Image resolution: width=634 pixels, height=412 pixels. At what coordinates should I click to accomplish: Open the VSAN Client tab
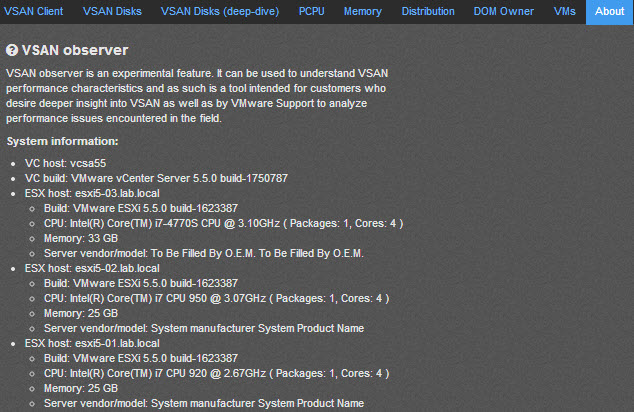click(34, 11)
